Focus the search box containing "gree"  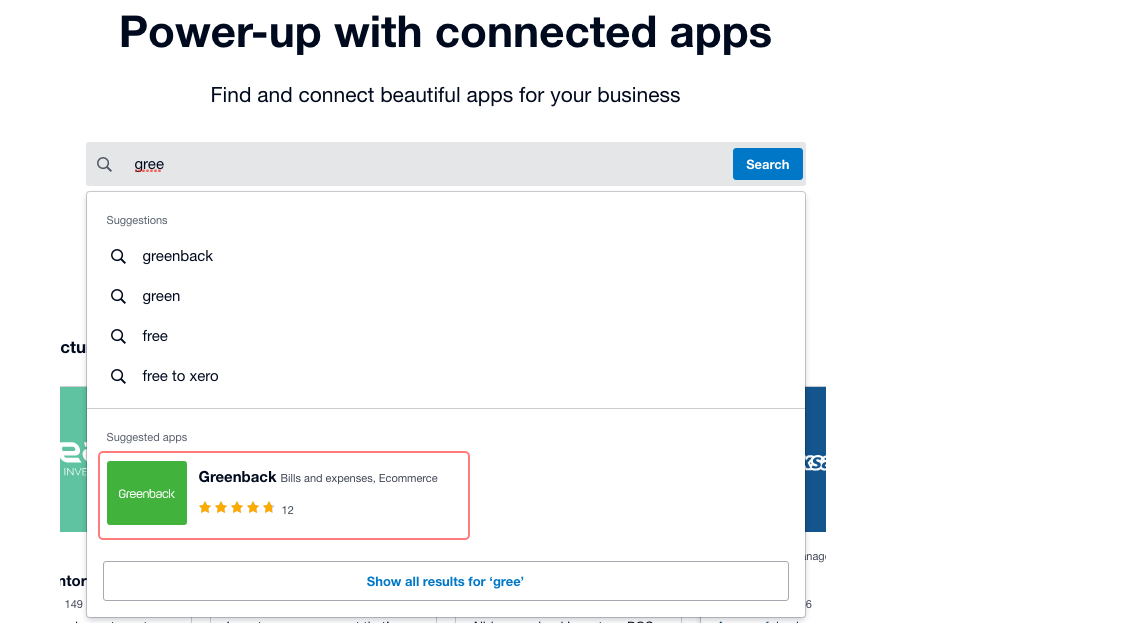(x=430, y=165)
